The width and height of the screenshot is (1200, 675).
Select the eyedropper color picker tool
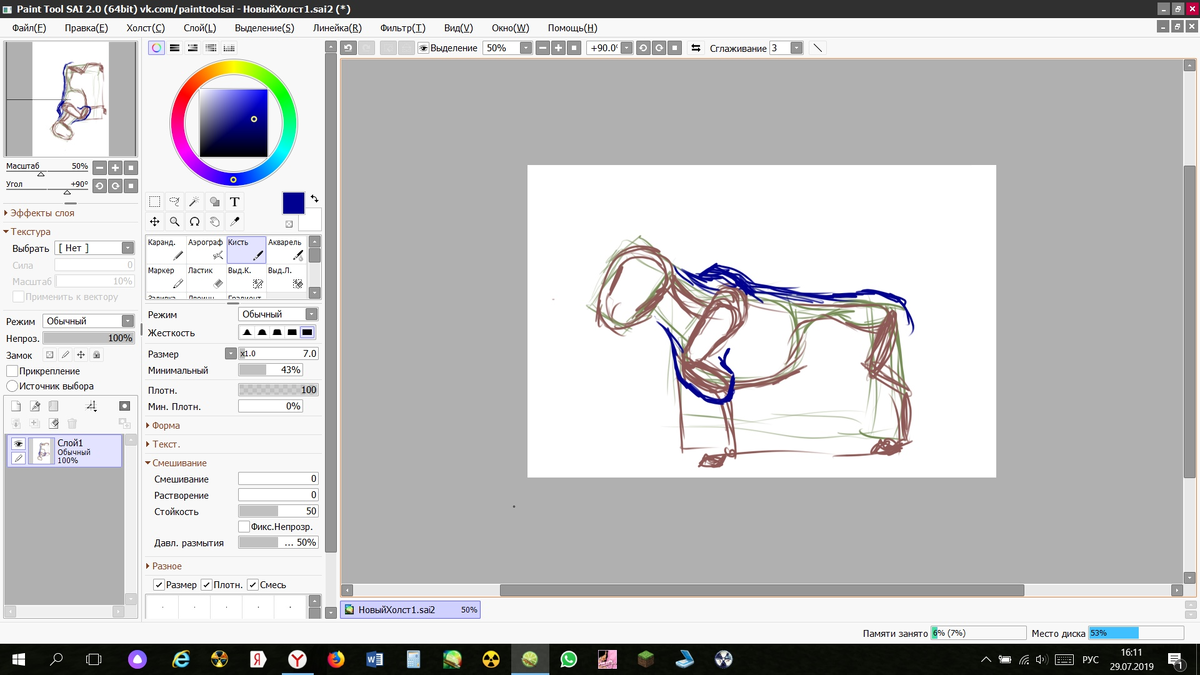(x=235, y=222)
